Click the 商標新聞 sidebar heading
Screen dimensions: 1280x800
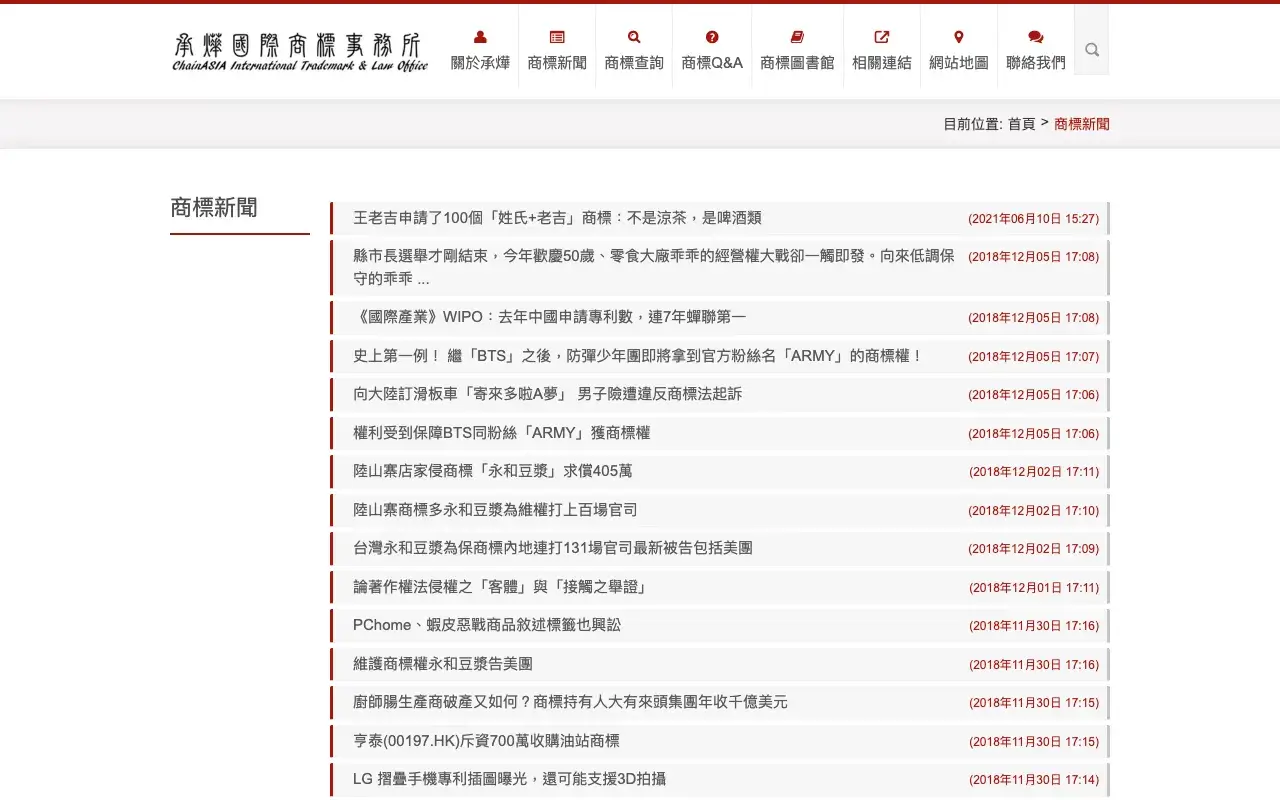214,207
